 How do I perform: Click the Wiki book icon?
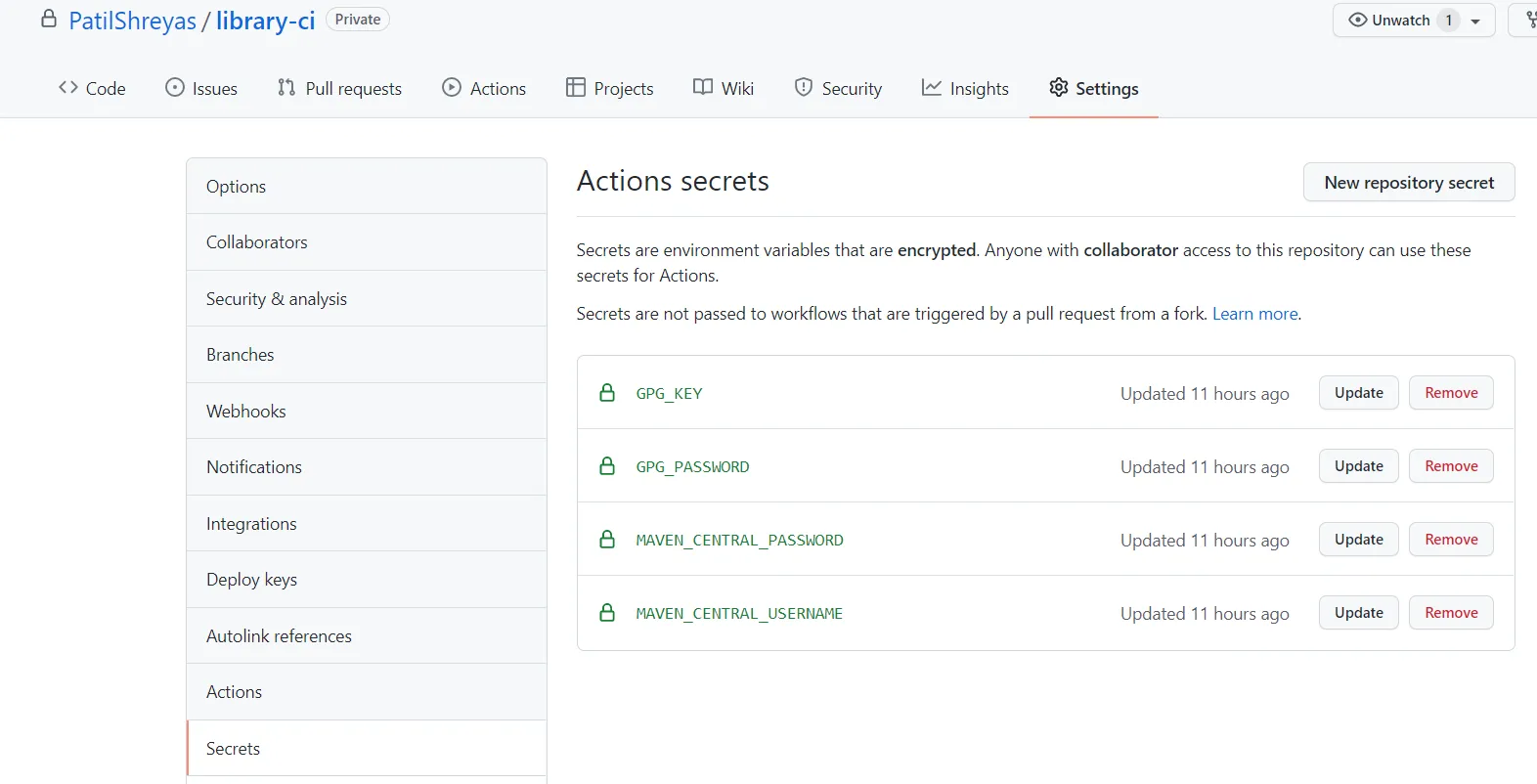[x=703, y=87]
